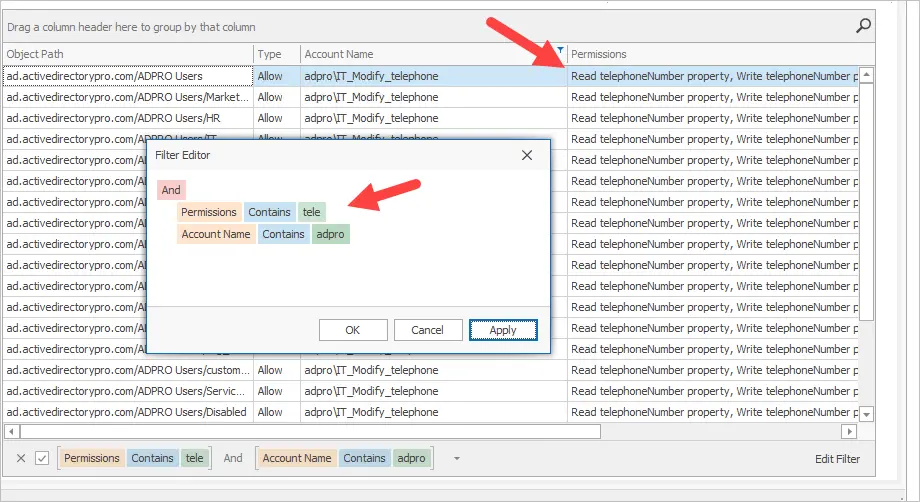Screen dimensions: 920x502
Task: Click horizontal scrollbar right arrow
Action: [x=848, y=432]
